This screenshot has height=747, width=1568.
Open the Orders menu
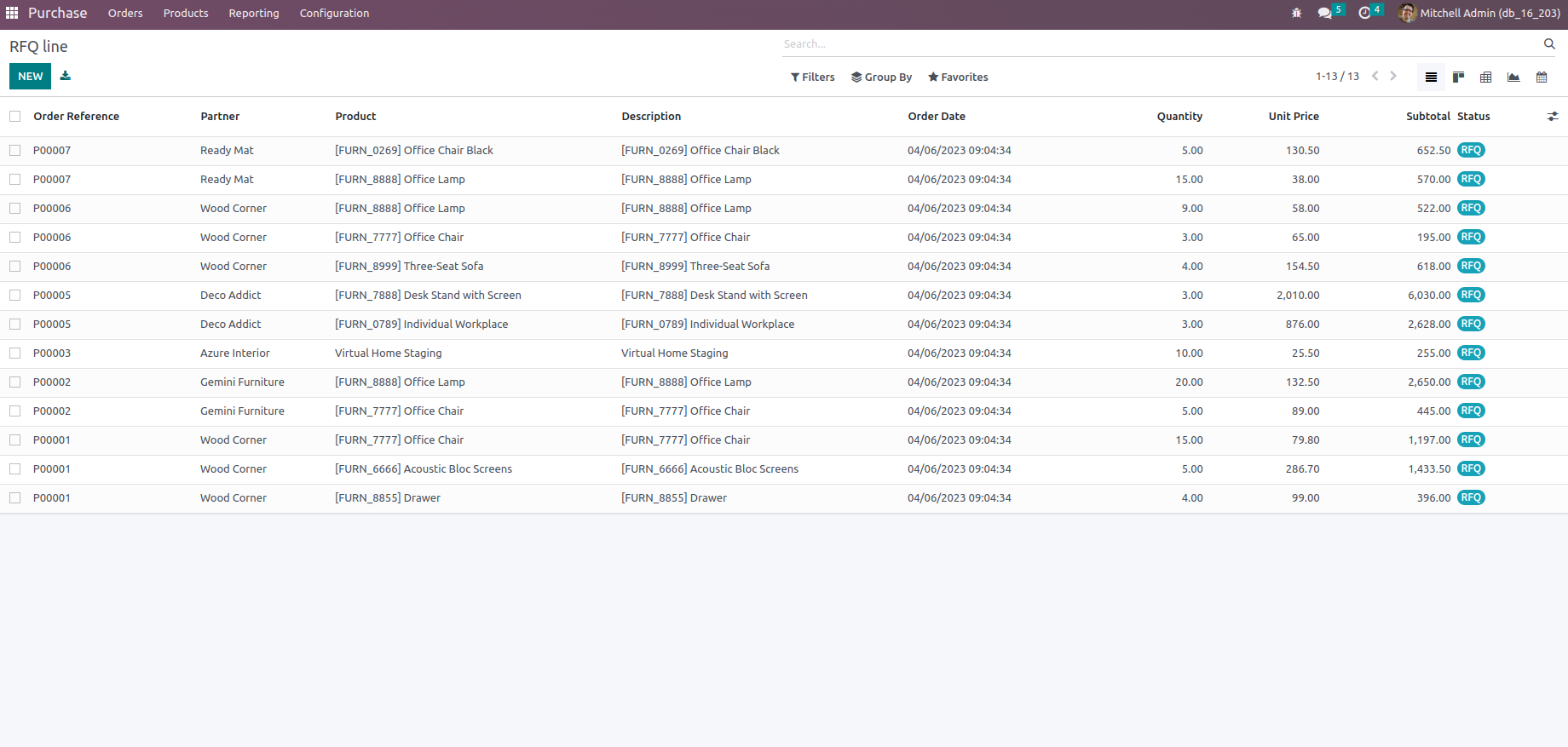tap(125, 13)
